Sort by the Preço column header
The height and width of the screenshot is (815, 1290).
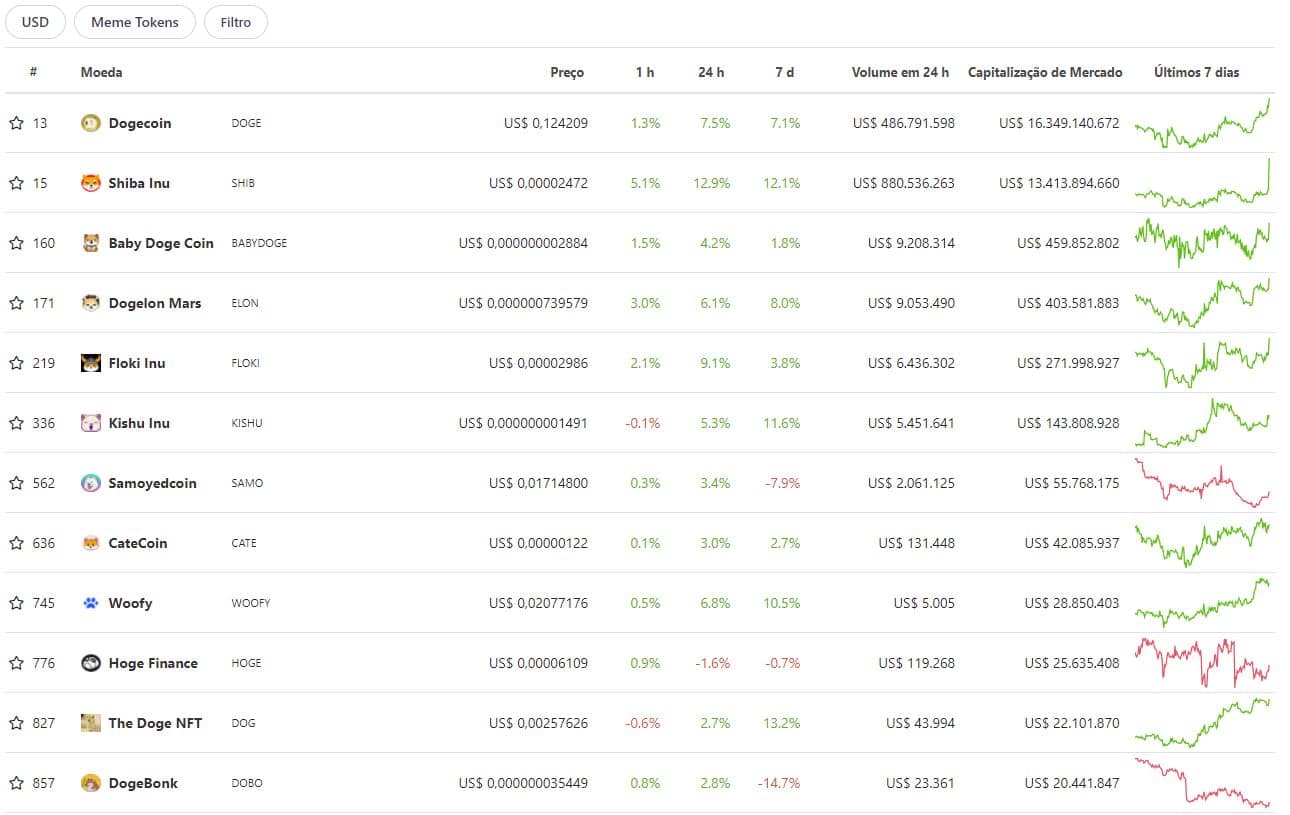click(x=567, y=72)
